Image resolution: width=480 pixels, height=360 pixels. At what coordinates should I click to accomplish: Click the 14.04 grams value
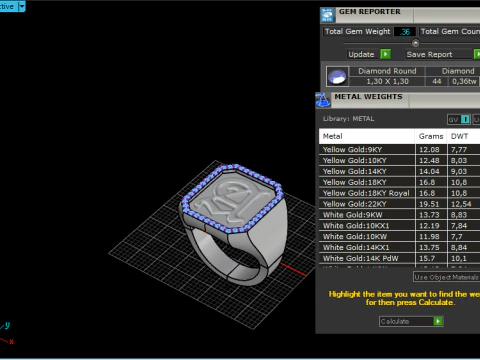[429, 172]
